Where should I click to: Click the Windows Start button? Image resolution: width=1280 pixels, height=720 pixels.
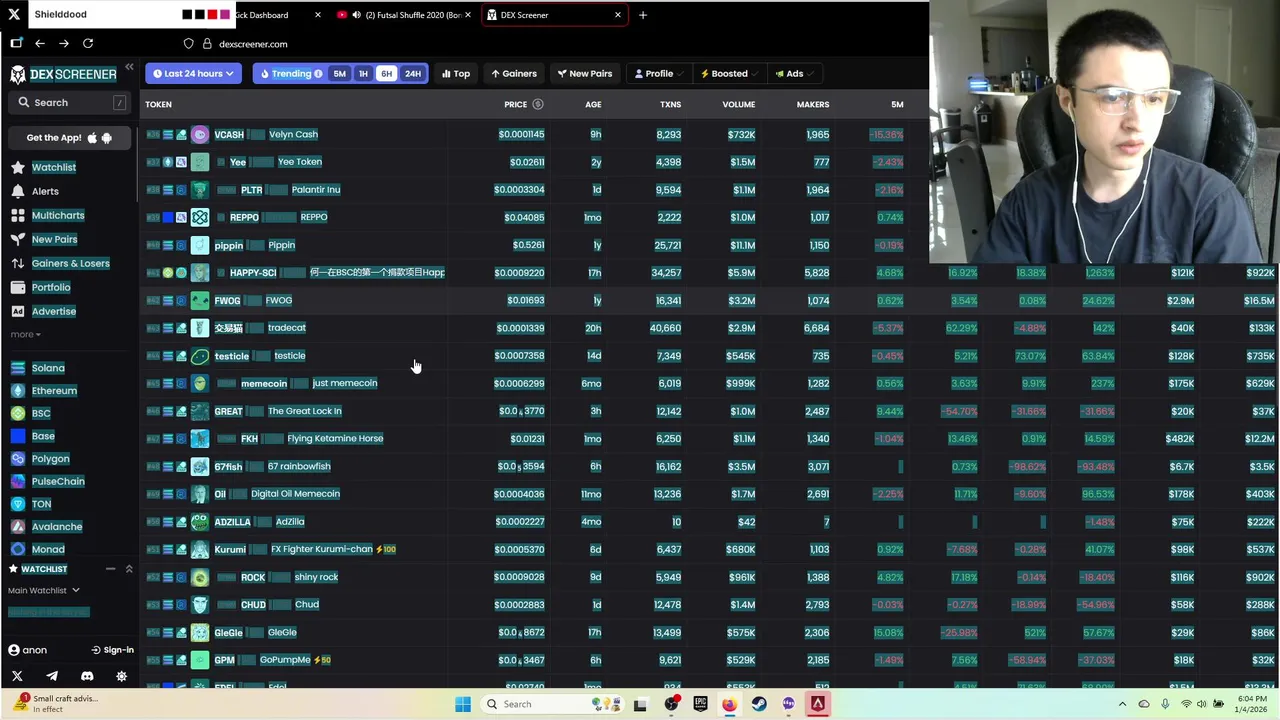coord(462,704)
